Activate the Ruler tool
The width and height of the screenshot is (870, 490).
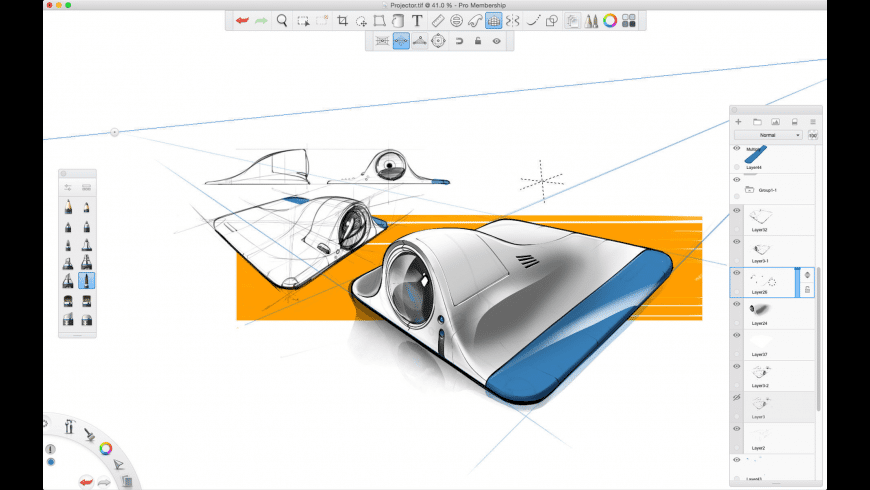point(436,20)
